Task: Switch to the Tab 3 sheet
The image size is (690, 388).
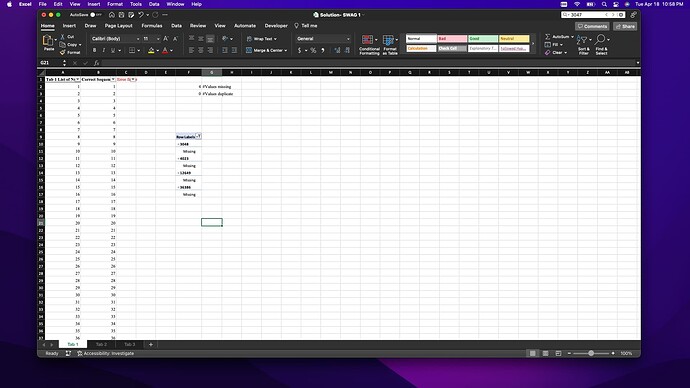Action: coord(129,344)
